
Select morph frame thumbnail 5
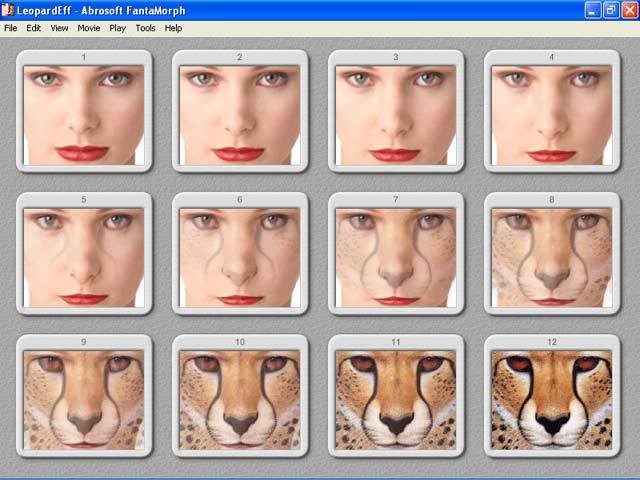coord(84,253)
